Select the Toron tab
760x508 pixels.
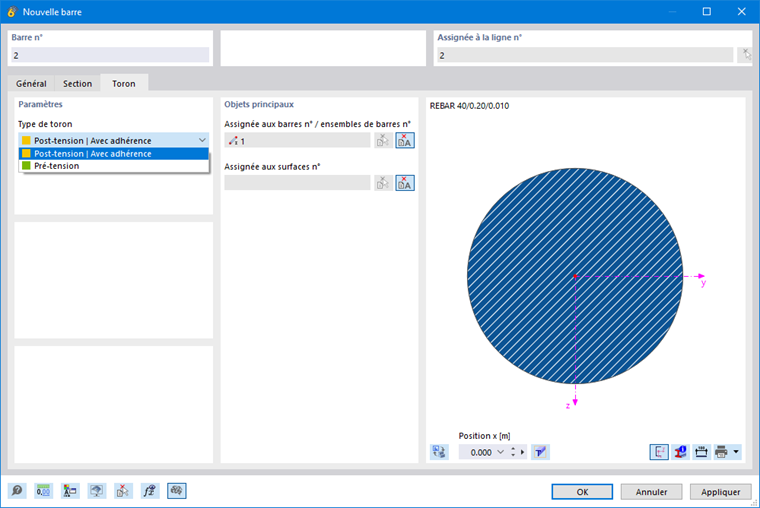(124, 83)
